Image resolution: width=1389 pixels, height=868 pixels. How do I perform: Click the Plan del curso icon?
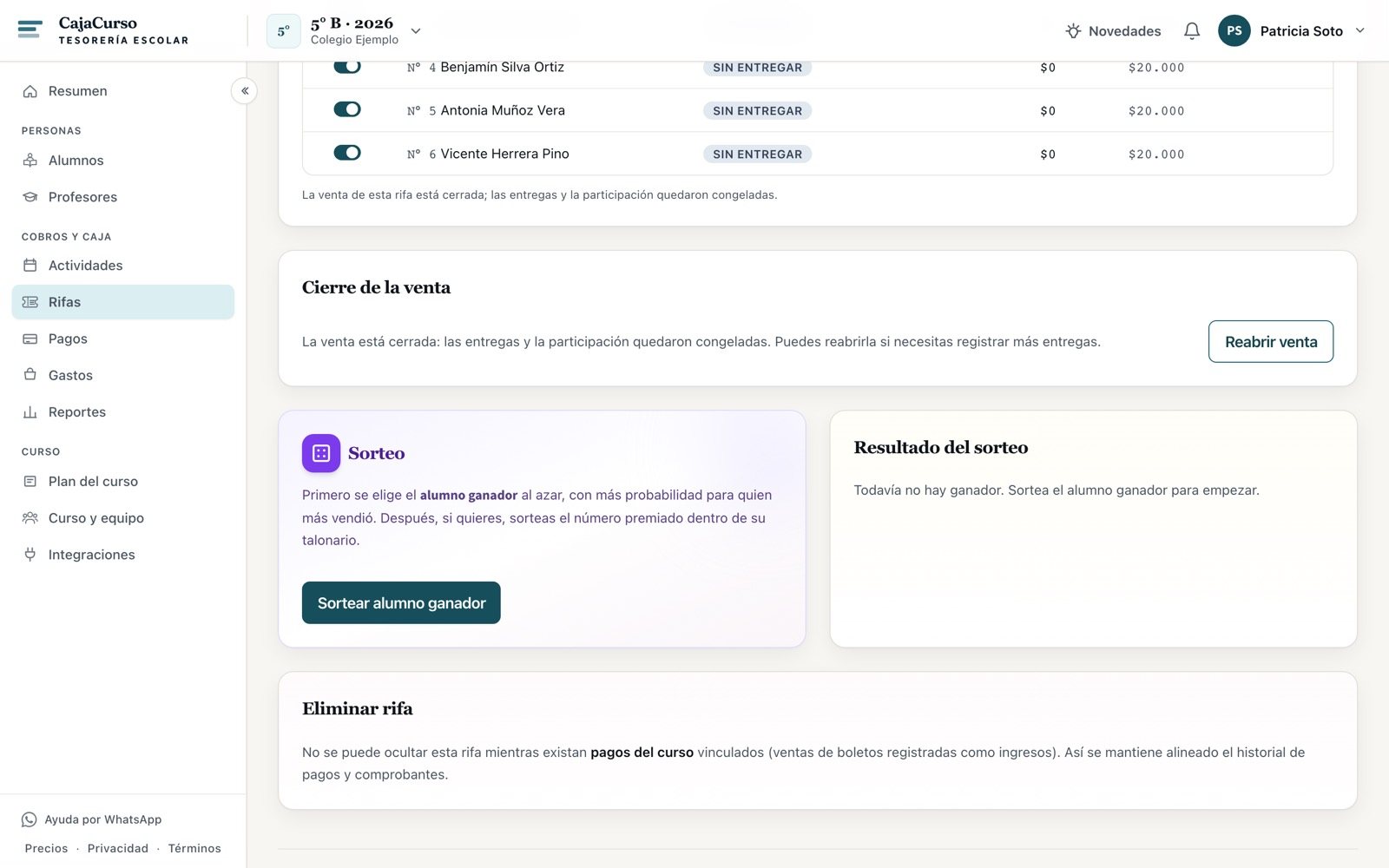[30, 481]
